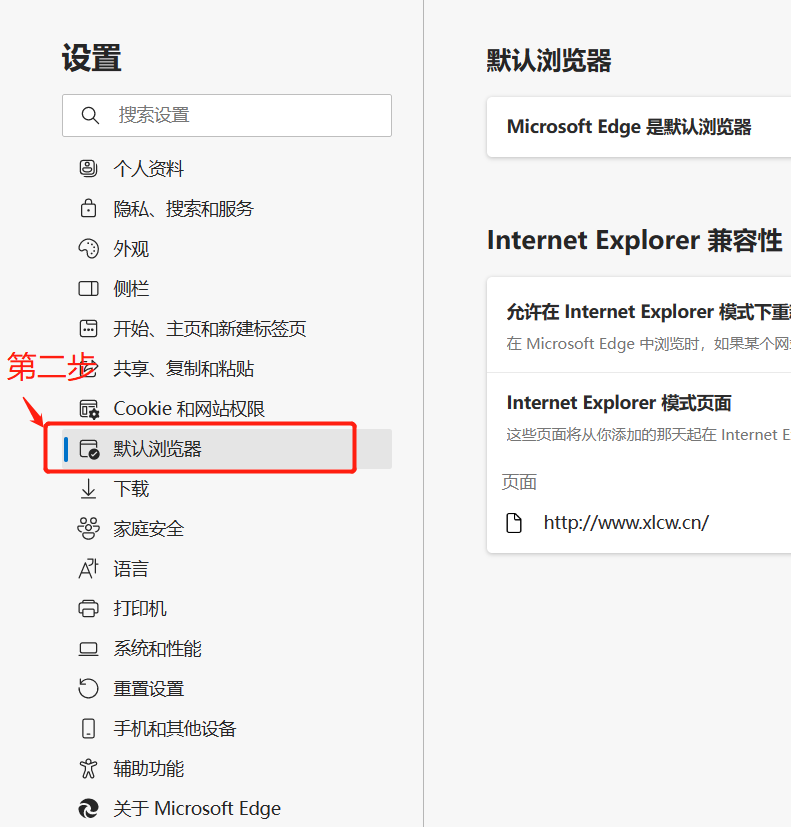The image size is (791, 827).
Task: Select 默认浏览器 in the sidebar
Action: tap(227, 449)
